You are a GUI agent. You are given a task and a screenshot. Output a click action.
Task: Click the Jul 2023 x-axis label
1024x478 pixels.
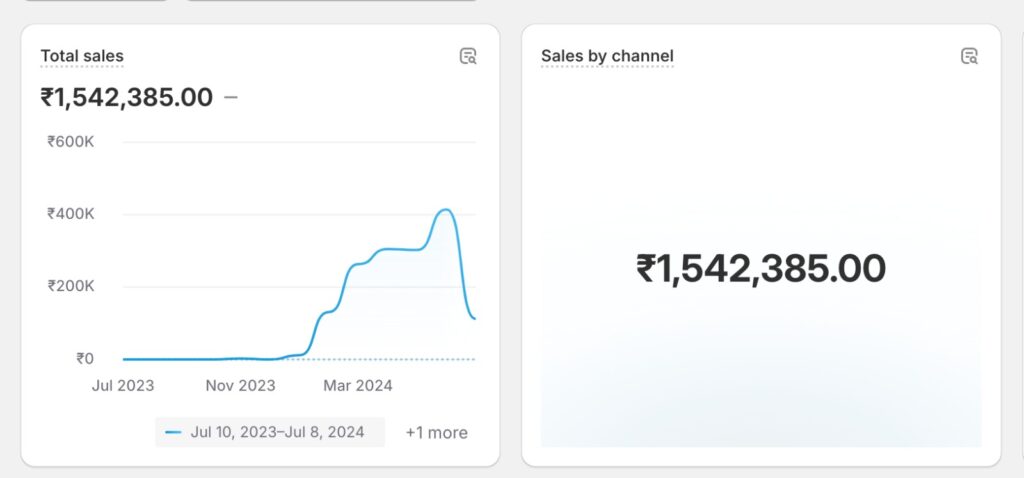pos(123,385)
